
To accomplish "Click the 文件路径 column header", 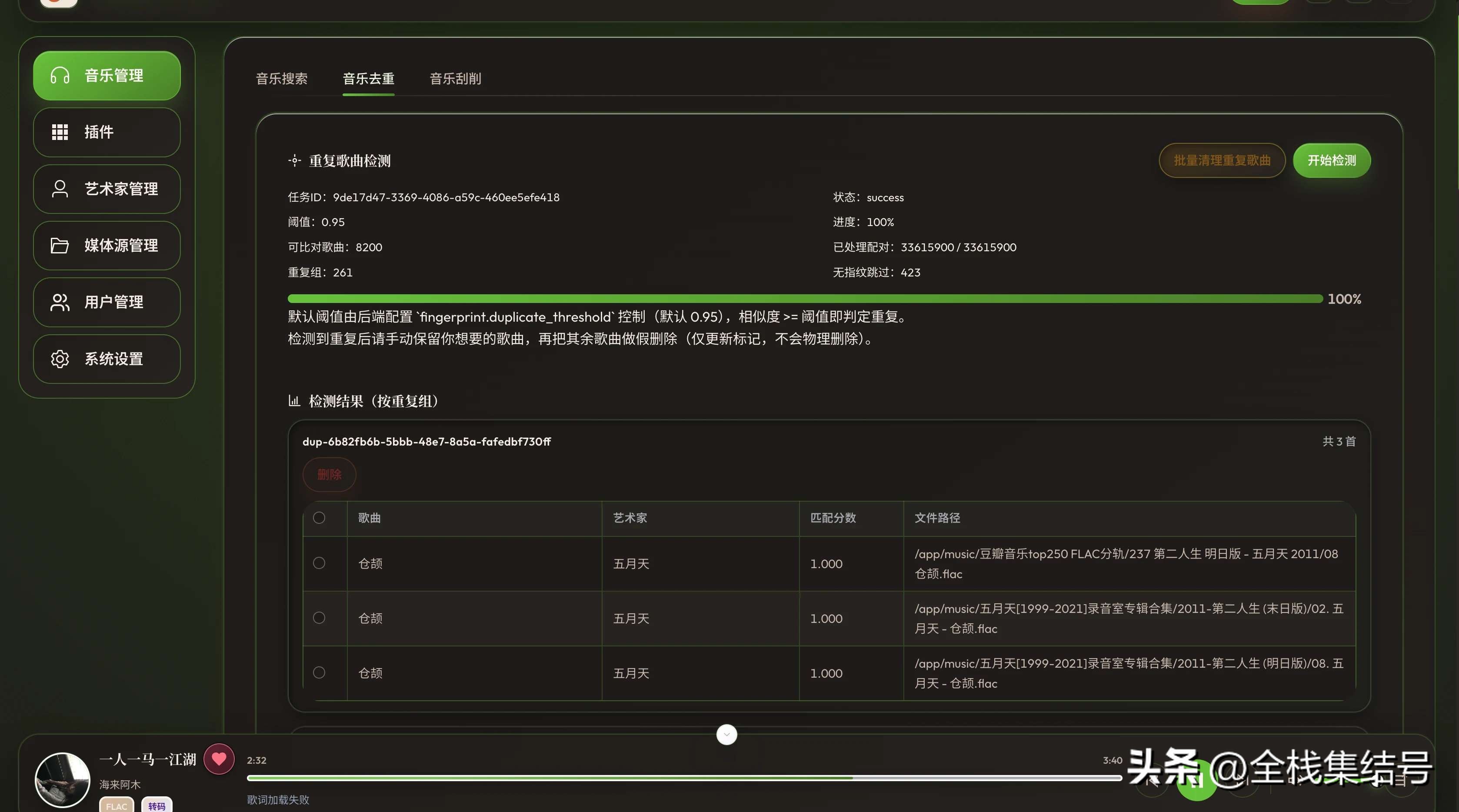I will (937, 518).
